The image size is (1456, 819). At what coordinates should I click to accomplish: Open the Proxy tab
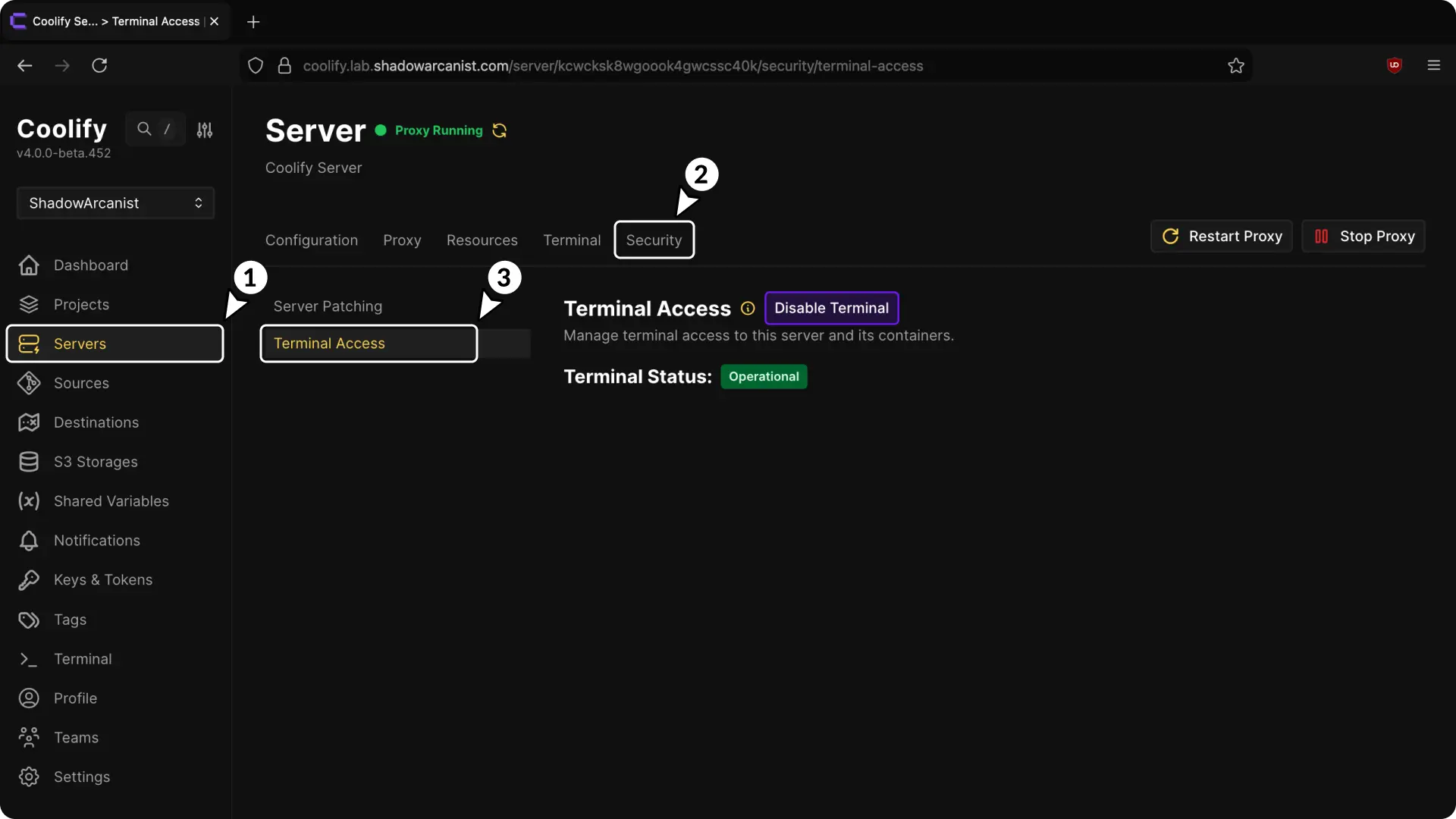pyautogui.click(x=402, y=240)
